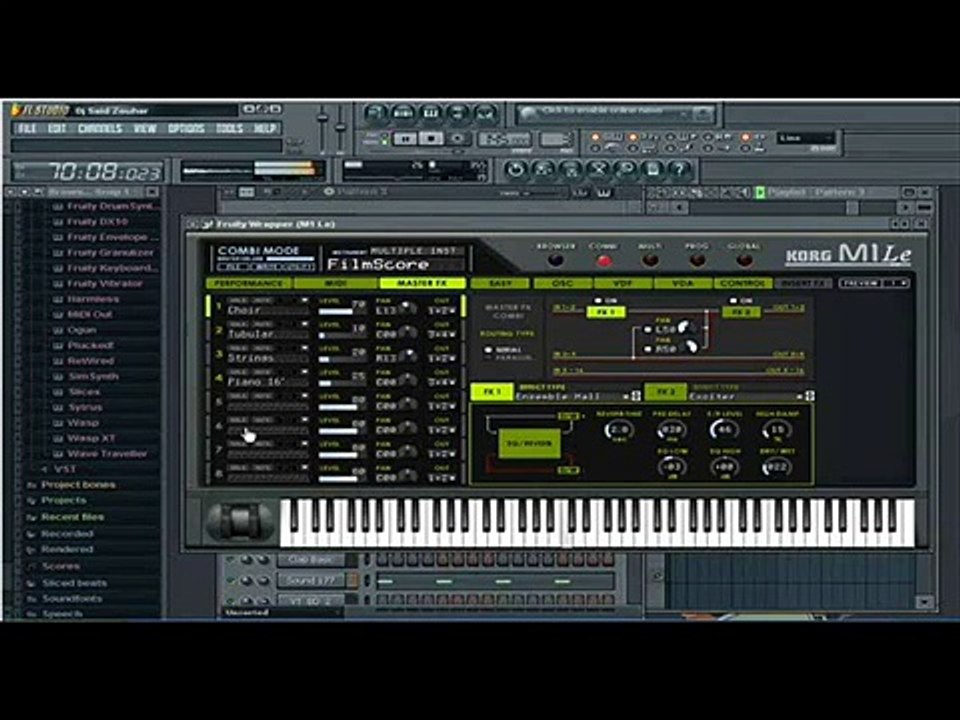960x720 pixels.
Task: Click the record button in transport
Action: 457,139
